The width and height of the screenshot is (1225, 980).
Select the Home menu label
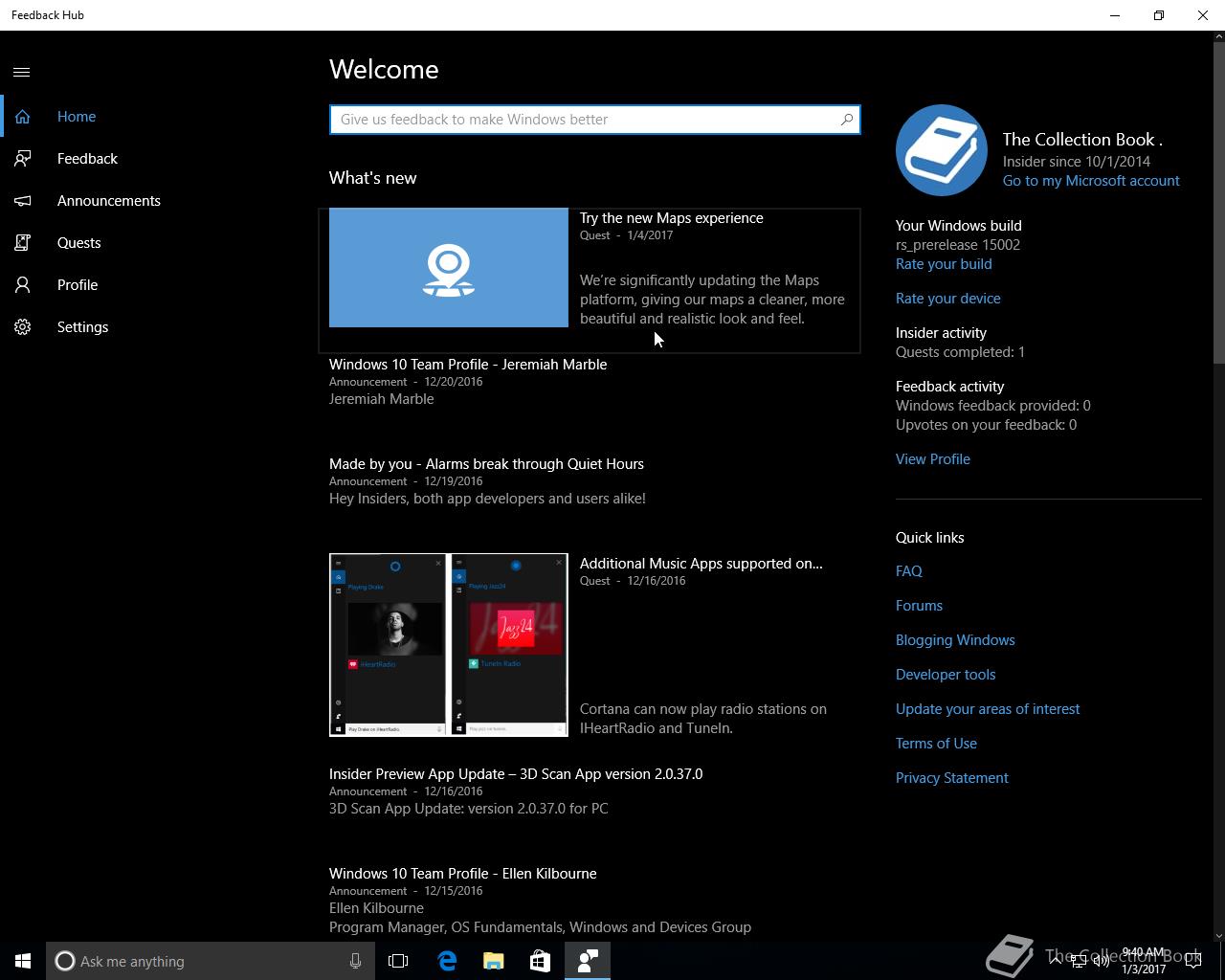77,117
